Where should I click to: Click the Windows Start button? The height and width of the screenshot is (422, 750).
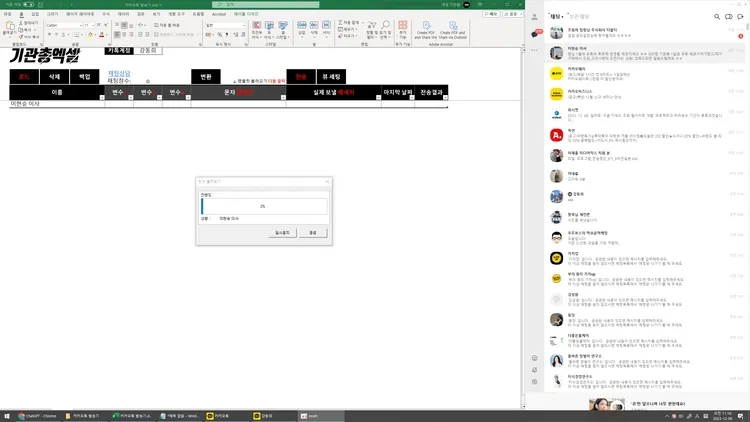(8, 414)
